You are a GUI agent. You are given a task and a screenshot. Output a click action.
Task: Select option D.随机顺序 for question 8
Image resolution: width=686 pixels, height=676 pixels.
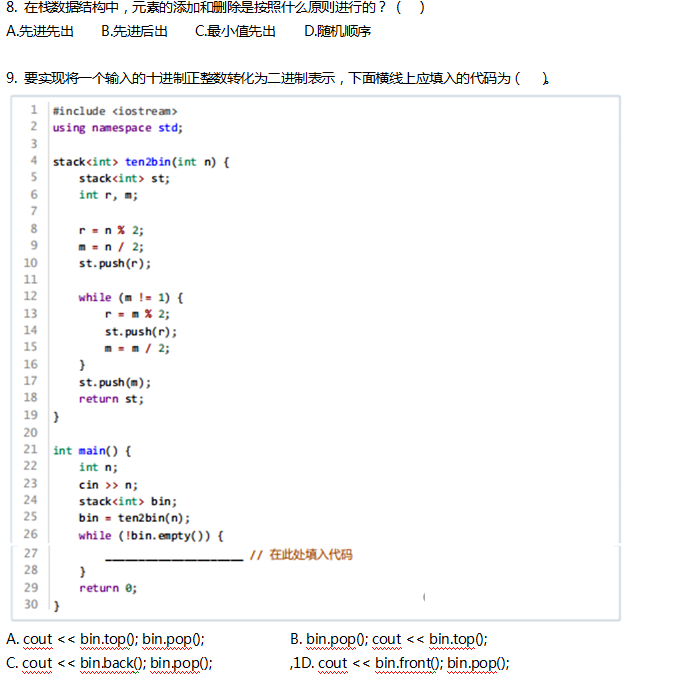[337, 31]
